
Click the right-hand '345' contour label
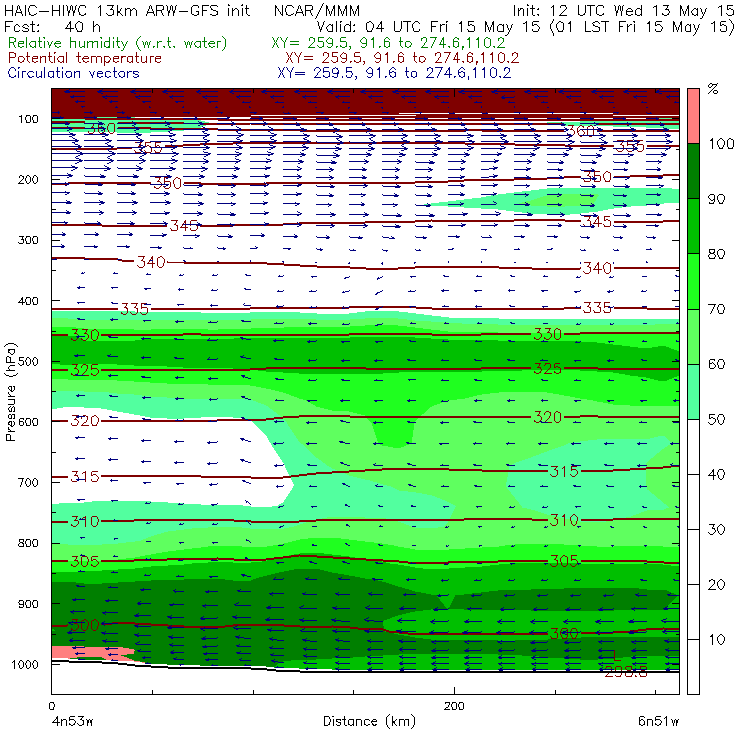(x=597, y=221)
